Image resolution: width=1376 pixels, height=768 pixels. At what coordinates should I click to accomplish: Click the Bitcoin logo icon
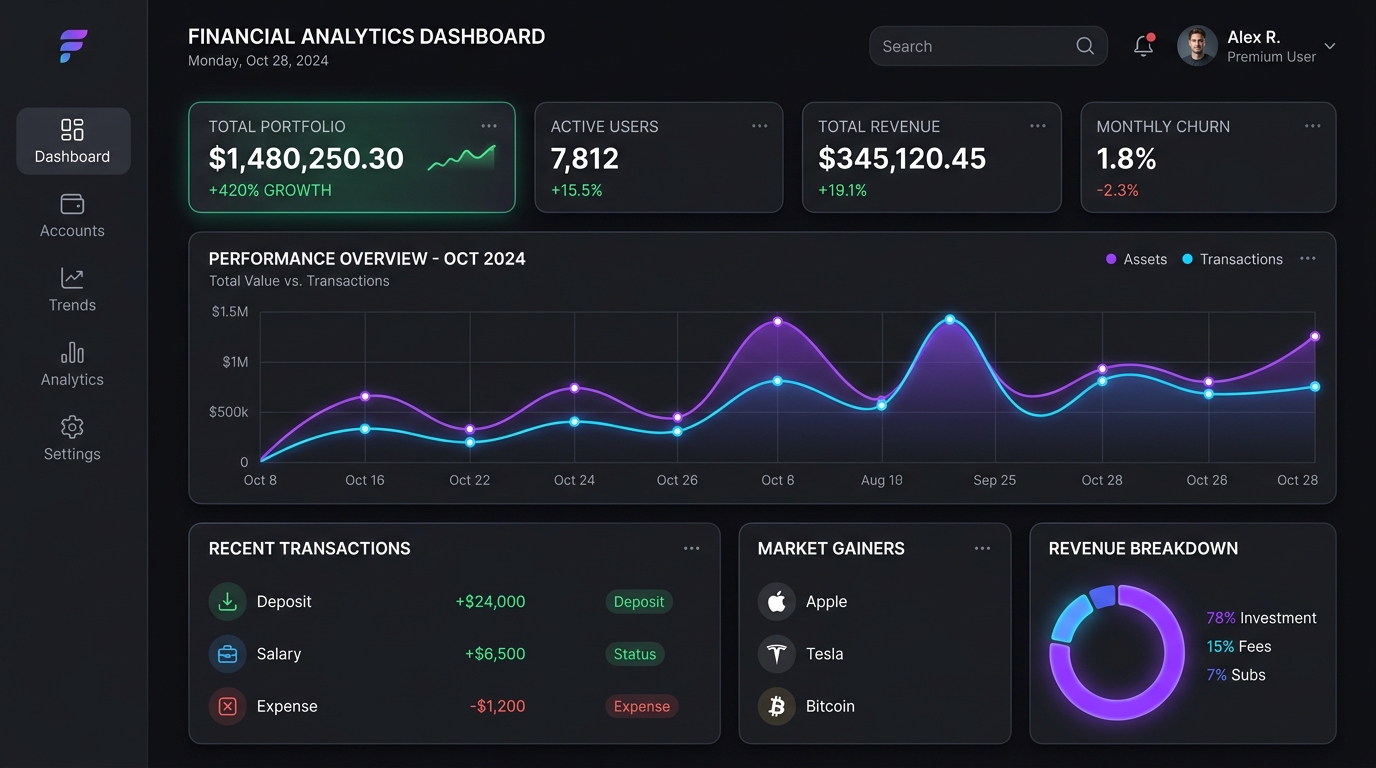[777, 706]
